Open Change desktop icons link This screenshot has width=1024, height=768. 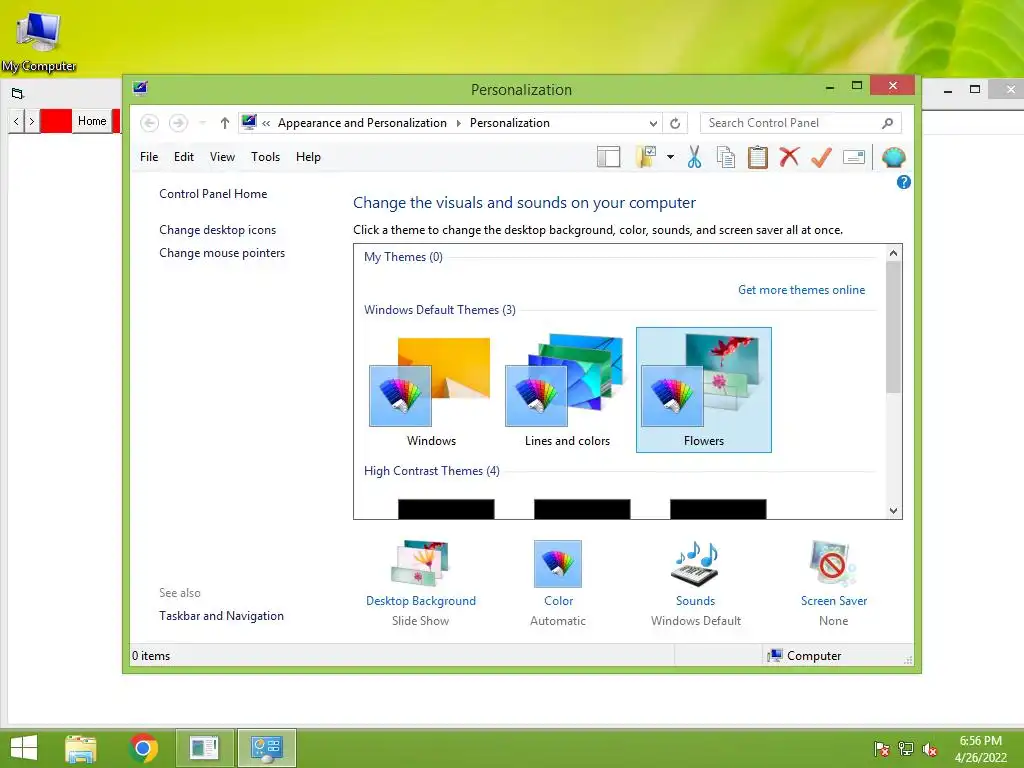tap(217, 230)
